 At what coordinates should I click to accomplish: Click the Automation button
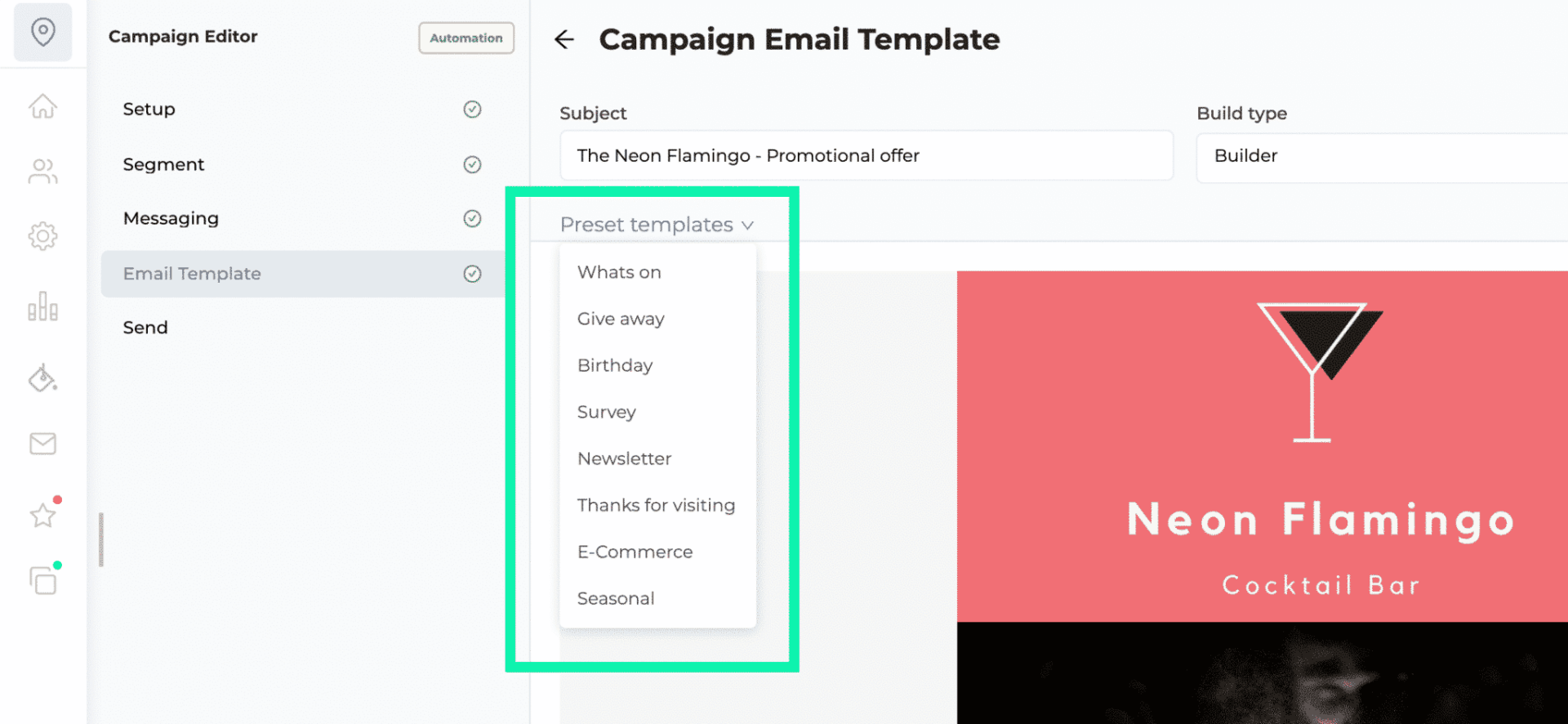465,38
